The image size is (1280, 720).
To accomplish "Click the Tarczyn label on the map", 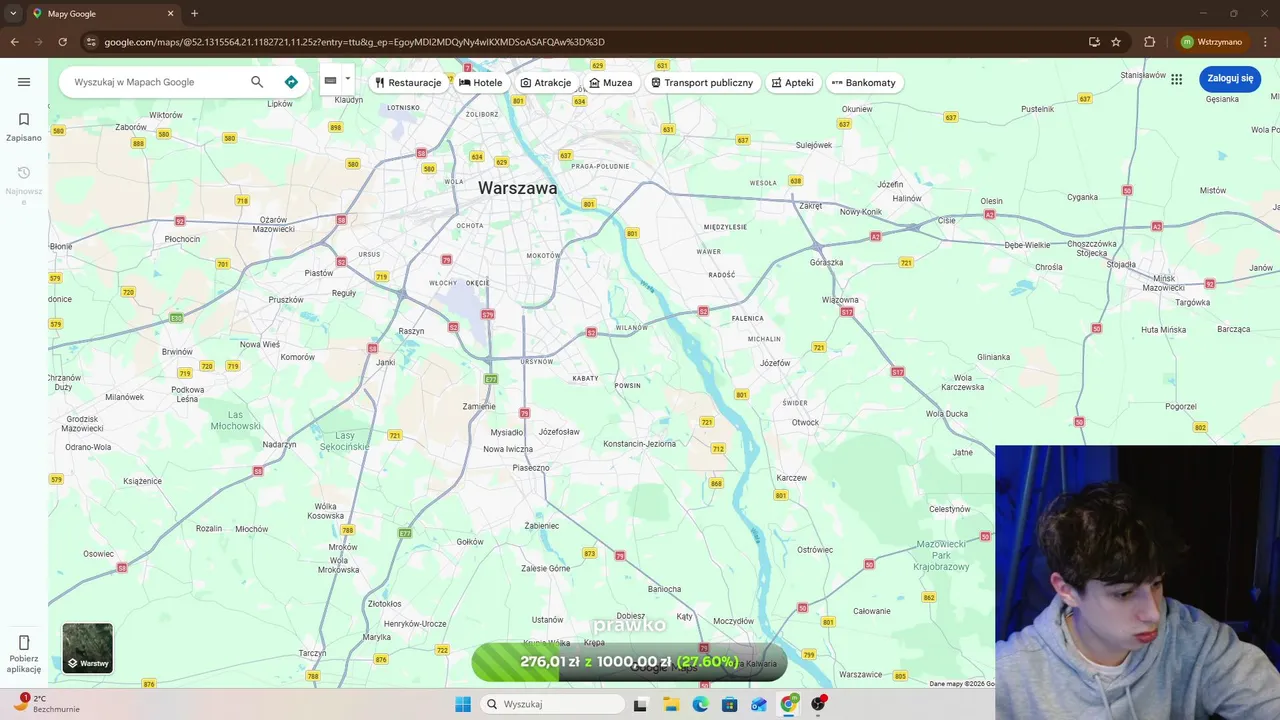I will (312, 653).
